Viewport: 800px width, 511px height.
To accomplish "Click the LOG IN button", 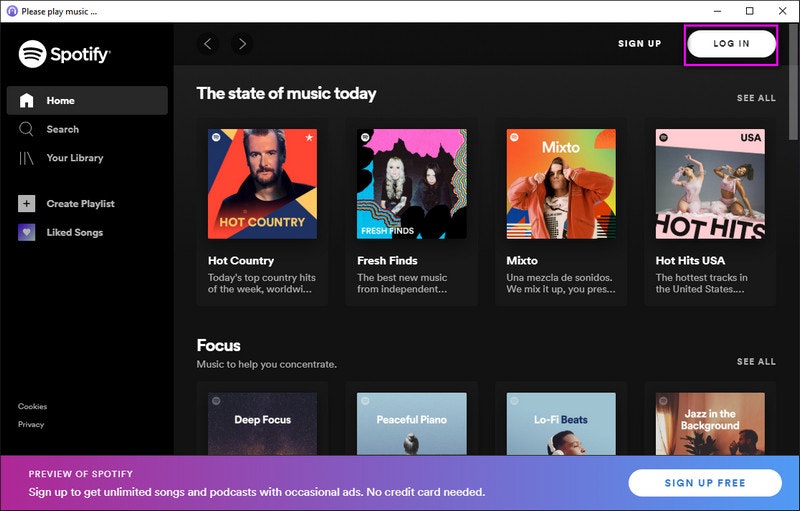I will tap(731, 44).
